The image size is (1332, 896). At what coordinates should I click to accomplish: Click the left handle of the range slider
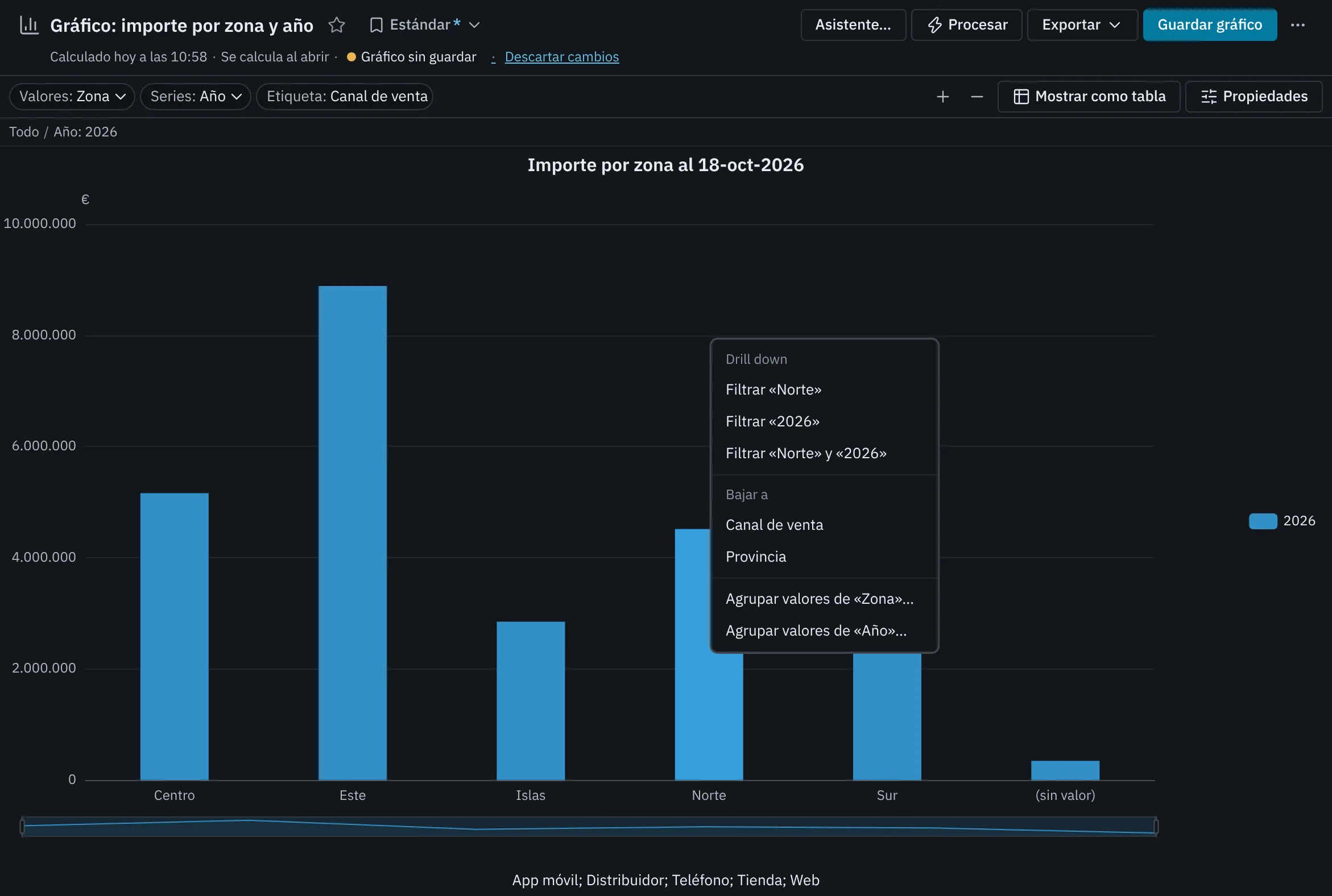pyautogui.click(x=22, y=827)
